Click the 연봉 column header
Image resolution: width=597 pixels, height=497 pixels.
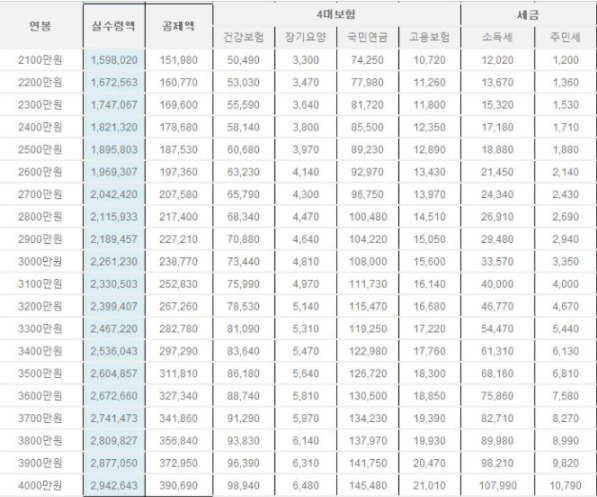[40, 26]
